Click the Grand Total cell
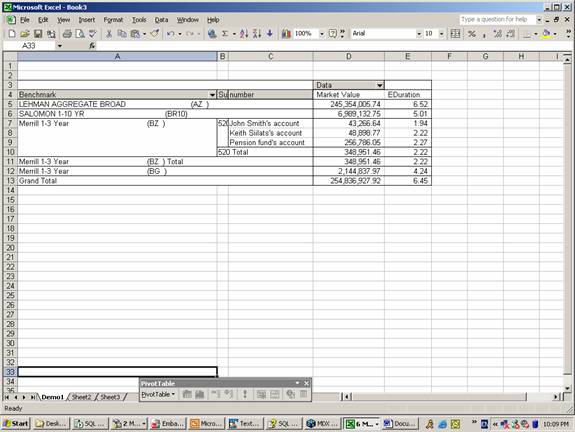 point(117,181)
